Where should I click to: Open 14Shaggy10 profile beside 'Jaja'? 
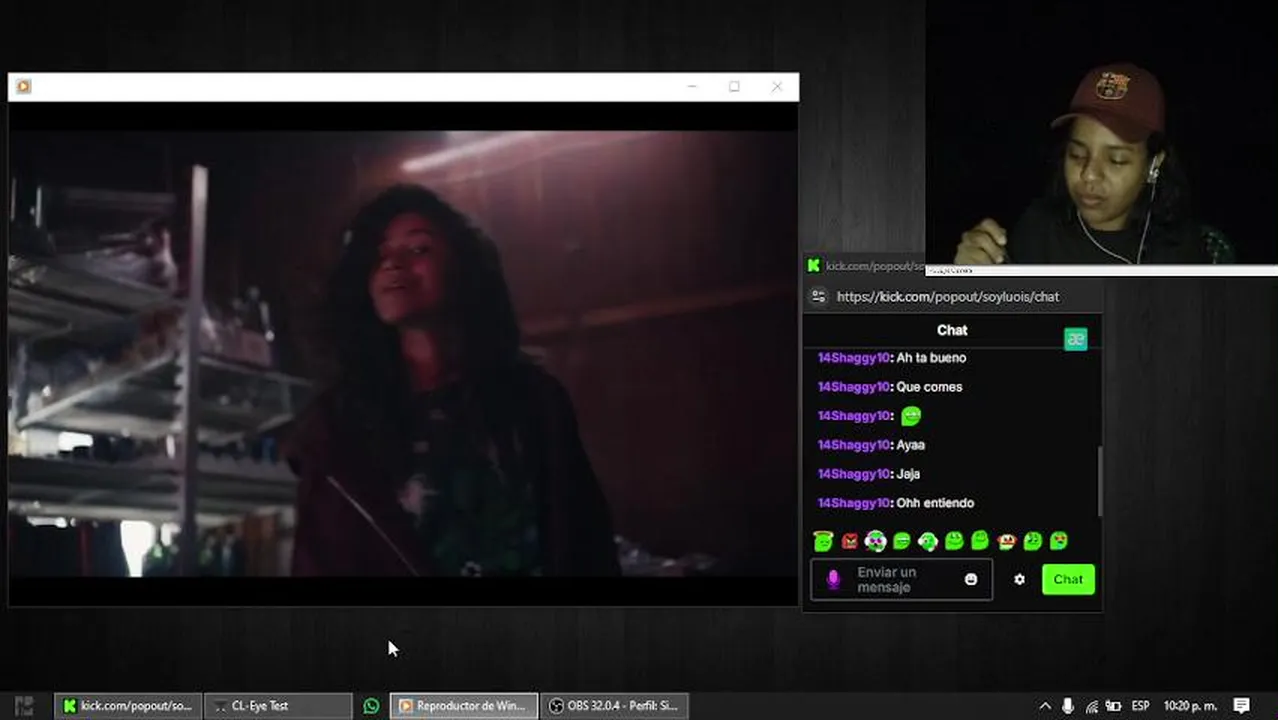click(854, 474)
